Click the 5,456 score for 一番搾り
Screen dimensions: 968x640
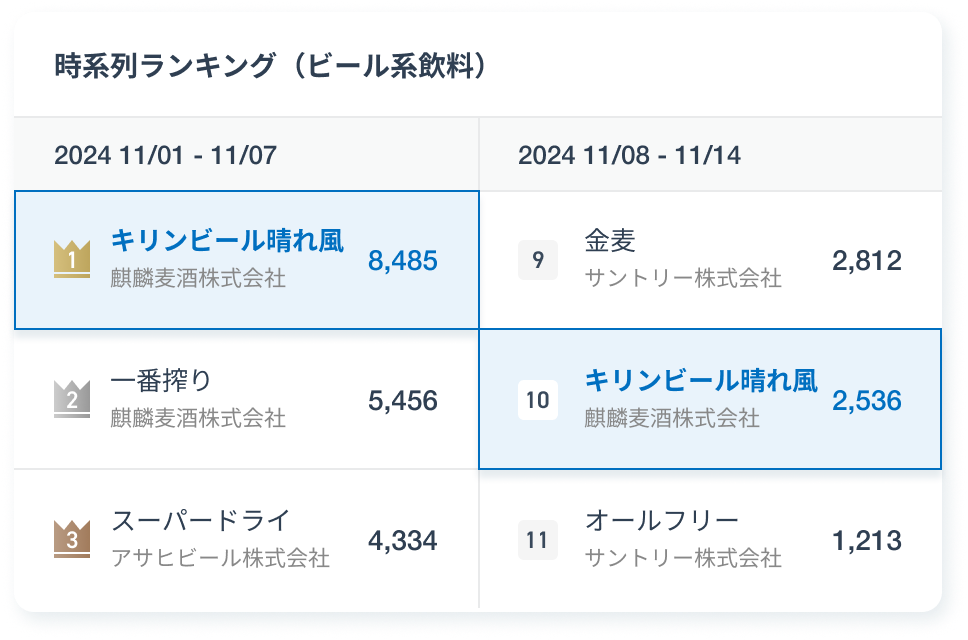pos(403,401)
